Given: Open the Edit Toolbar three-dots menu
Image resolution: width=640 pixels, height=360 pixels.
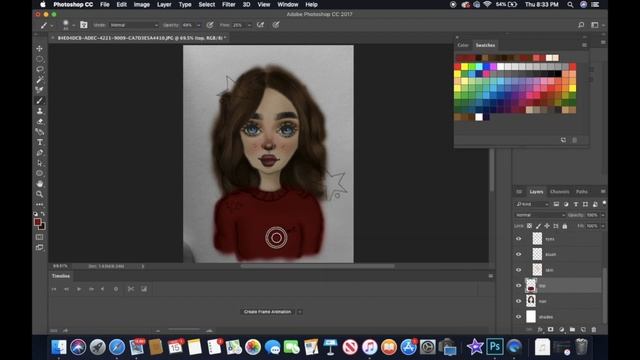Looking at the screenshot, I should click(40, 204).
